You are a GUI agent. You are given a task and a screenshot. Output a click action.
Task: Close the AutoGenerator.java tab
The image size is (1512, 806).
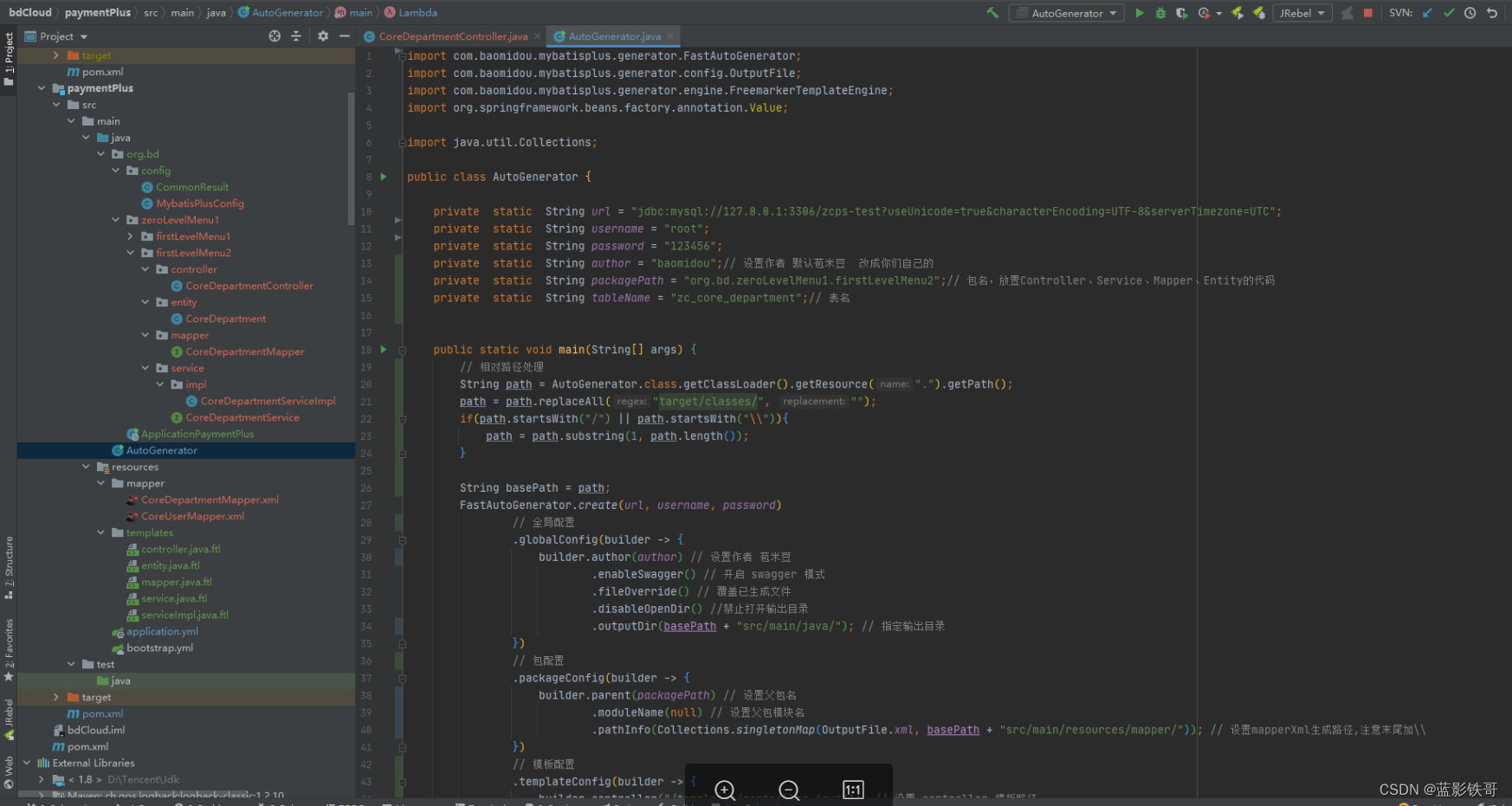click(x=670, y=36)
